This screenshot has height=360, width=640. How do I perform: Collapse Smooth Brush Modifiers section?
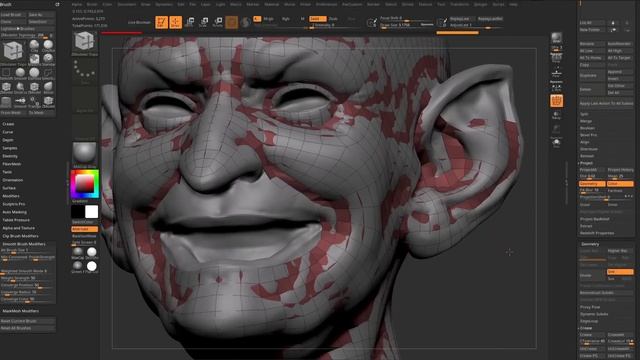point(24,244)
